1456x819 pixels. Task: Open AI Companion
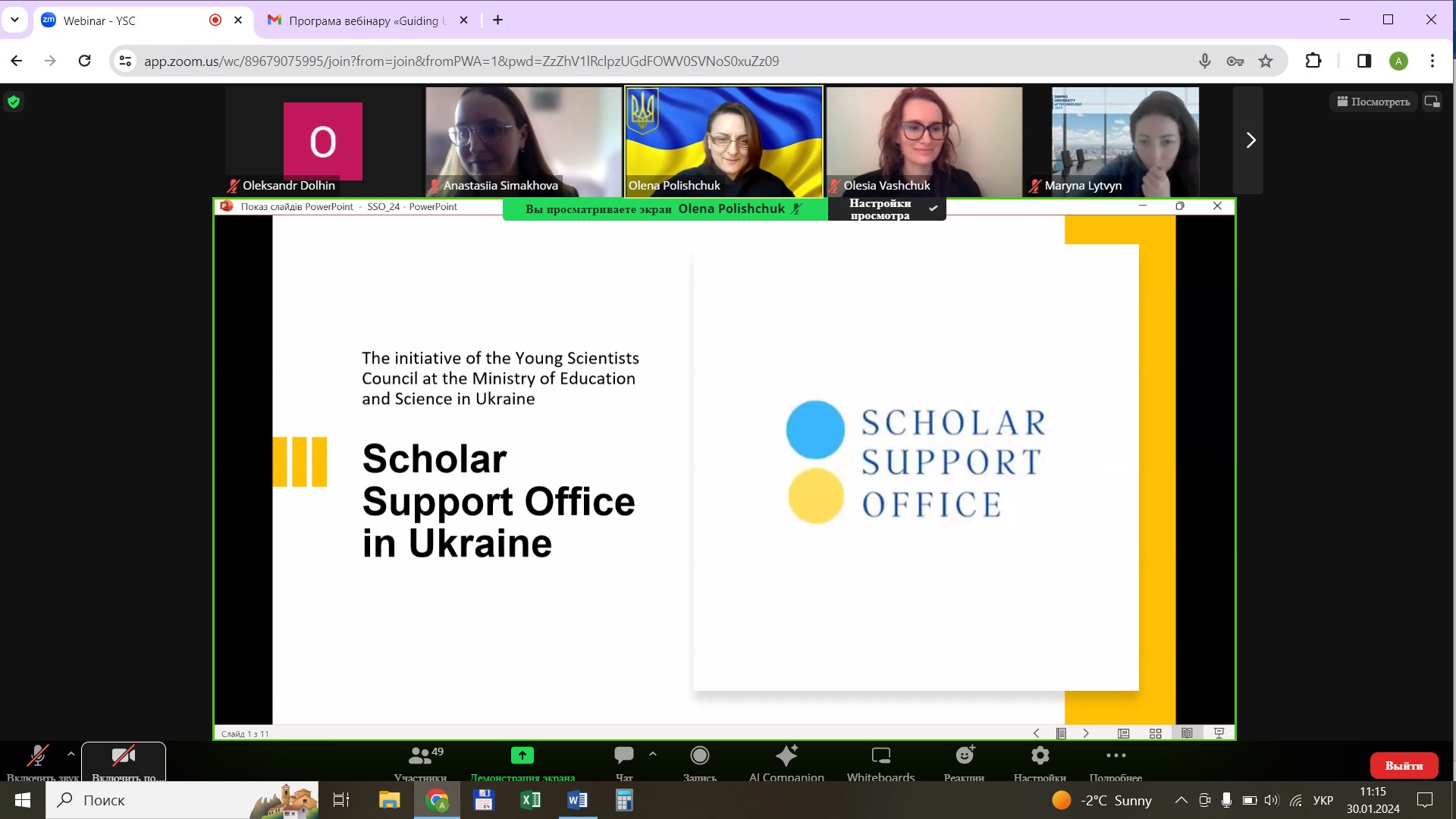(x=786, y=762)
